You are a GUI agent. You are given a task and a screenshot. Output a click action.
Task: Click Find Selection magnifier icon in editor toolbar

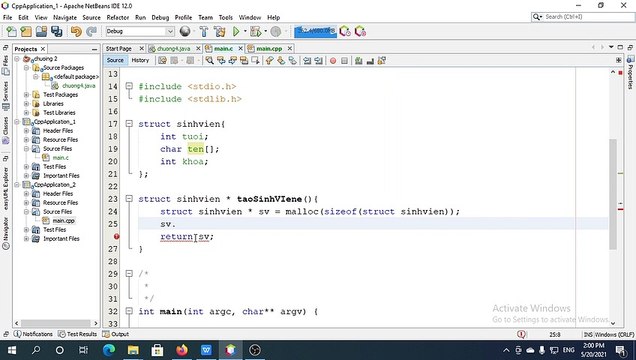click(x=209, y=60)
